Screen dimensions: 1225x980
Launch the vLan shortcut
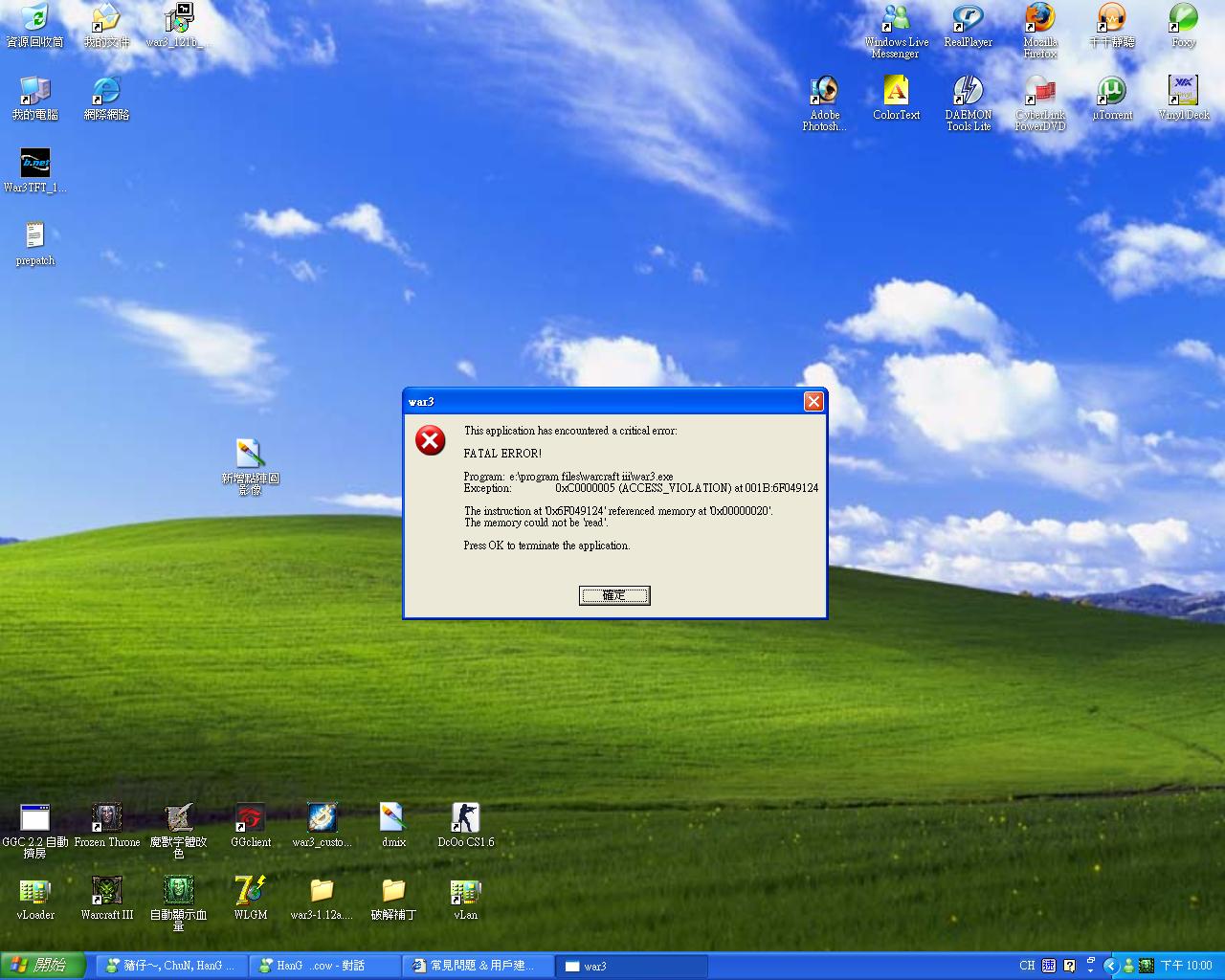click(465, 898)
